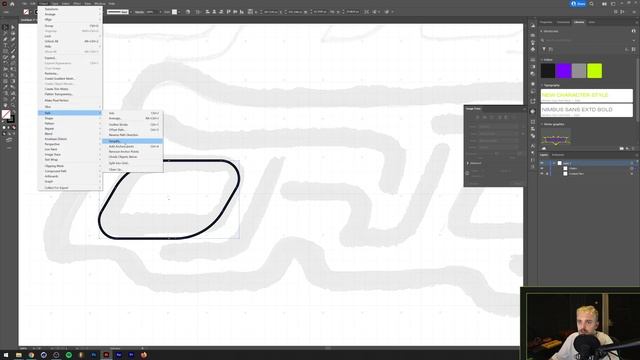Click the vertical align center icon
The image size is (640, 360).
tap(235, 12)
